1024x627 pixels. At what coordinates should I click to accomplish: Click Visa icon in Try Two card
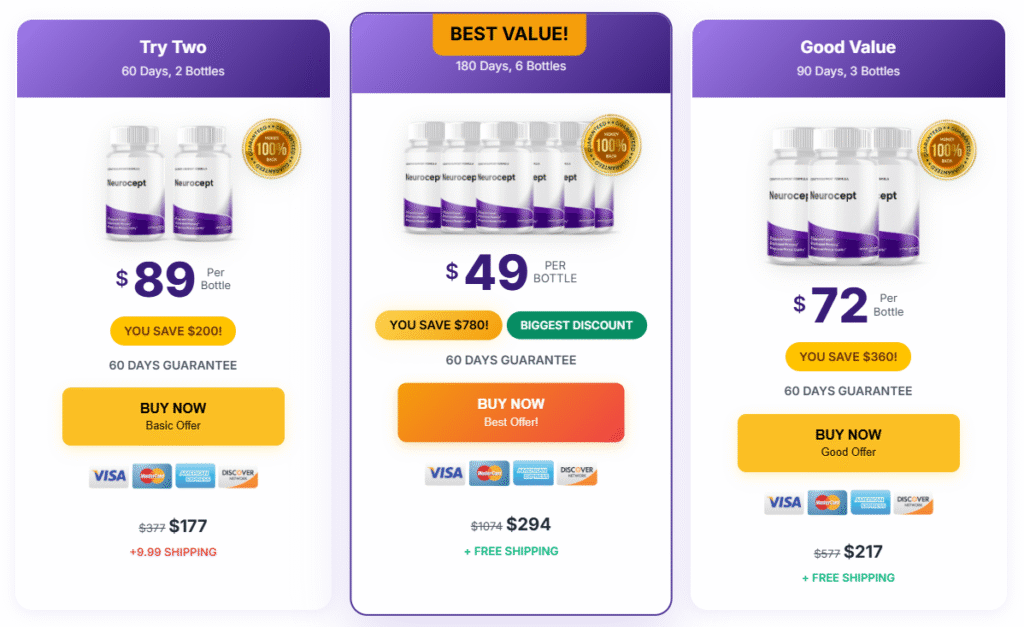(108, 476)
